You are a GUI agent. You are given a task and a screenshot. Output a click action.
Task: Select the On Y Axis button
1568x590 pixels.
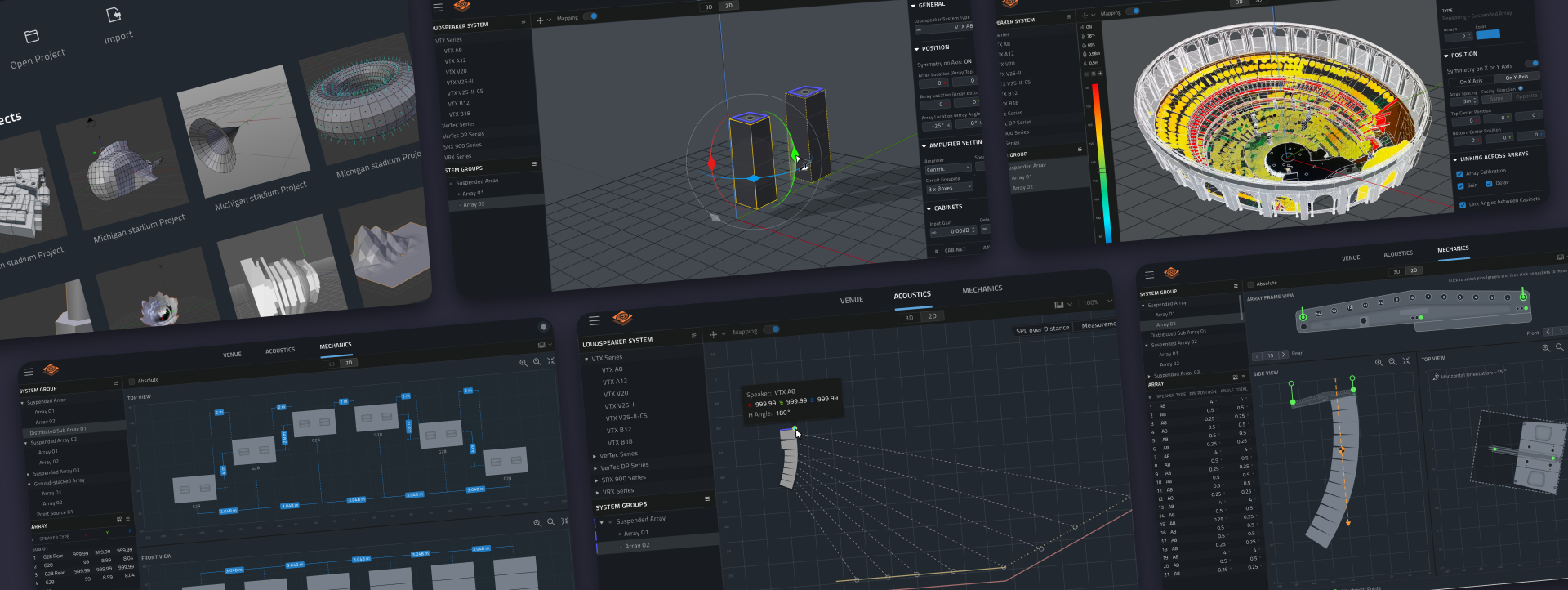pos(1517,78)
